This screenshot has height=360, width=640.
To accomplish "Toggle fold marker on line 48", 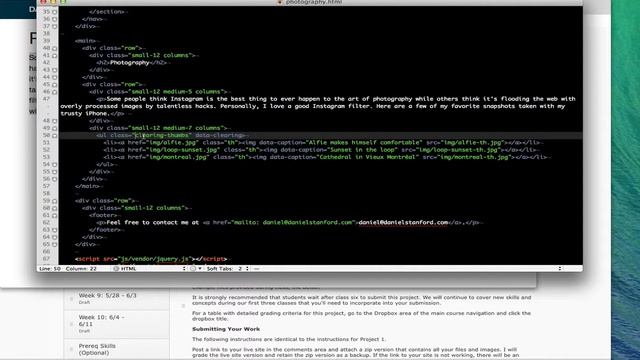I will [x=54, y=121].
